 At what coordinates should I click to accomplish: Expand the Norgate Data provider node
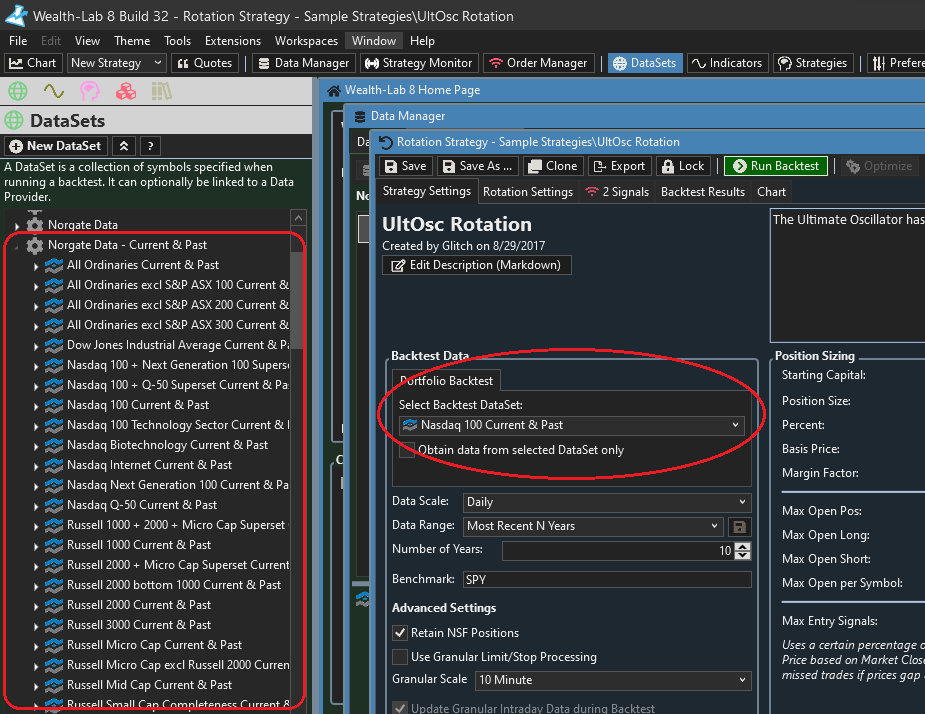(17, 225)
